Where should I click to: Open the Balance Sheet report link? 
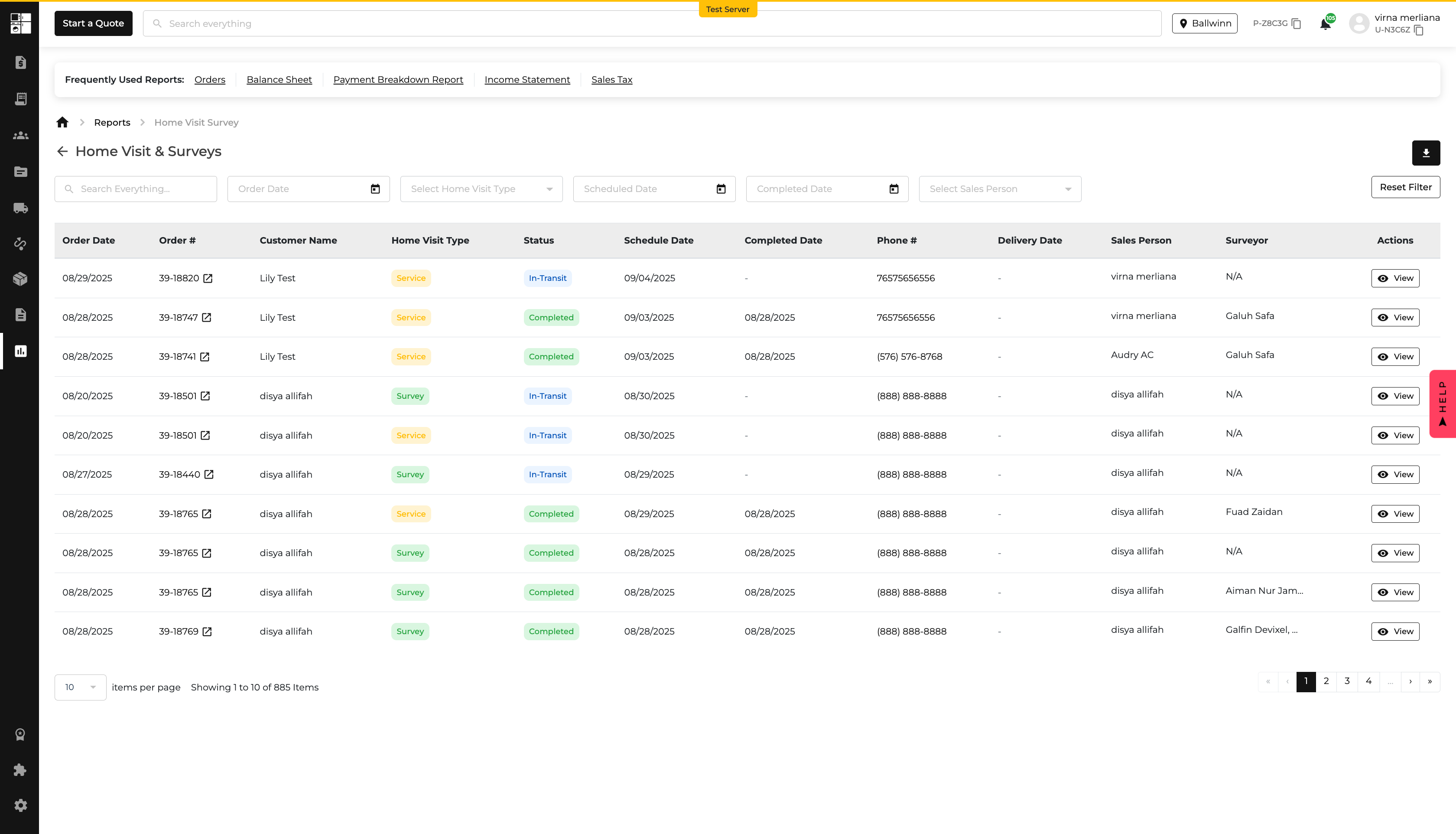(279, 80)
